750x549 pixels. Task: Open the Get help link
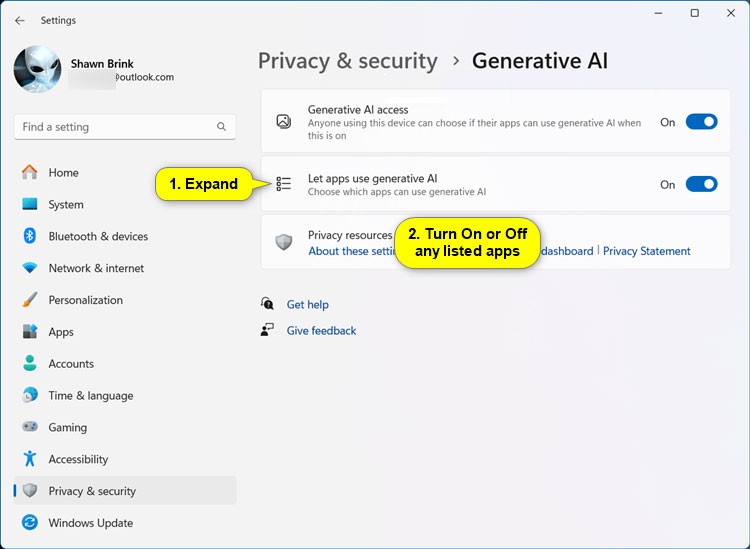tap(307, 305)
